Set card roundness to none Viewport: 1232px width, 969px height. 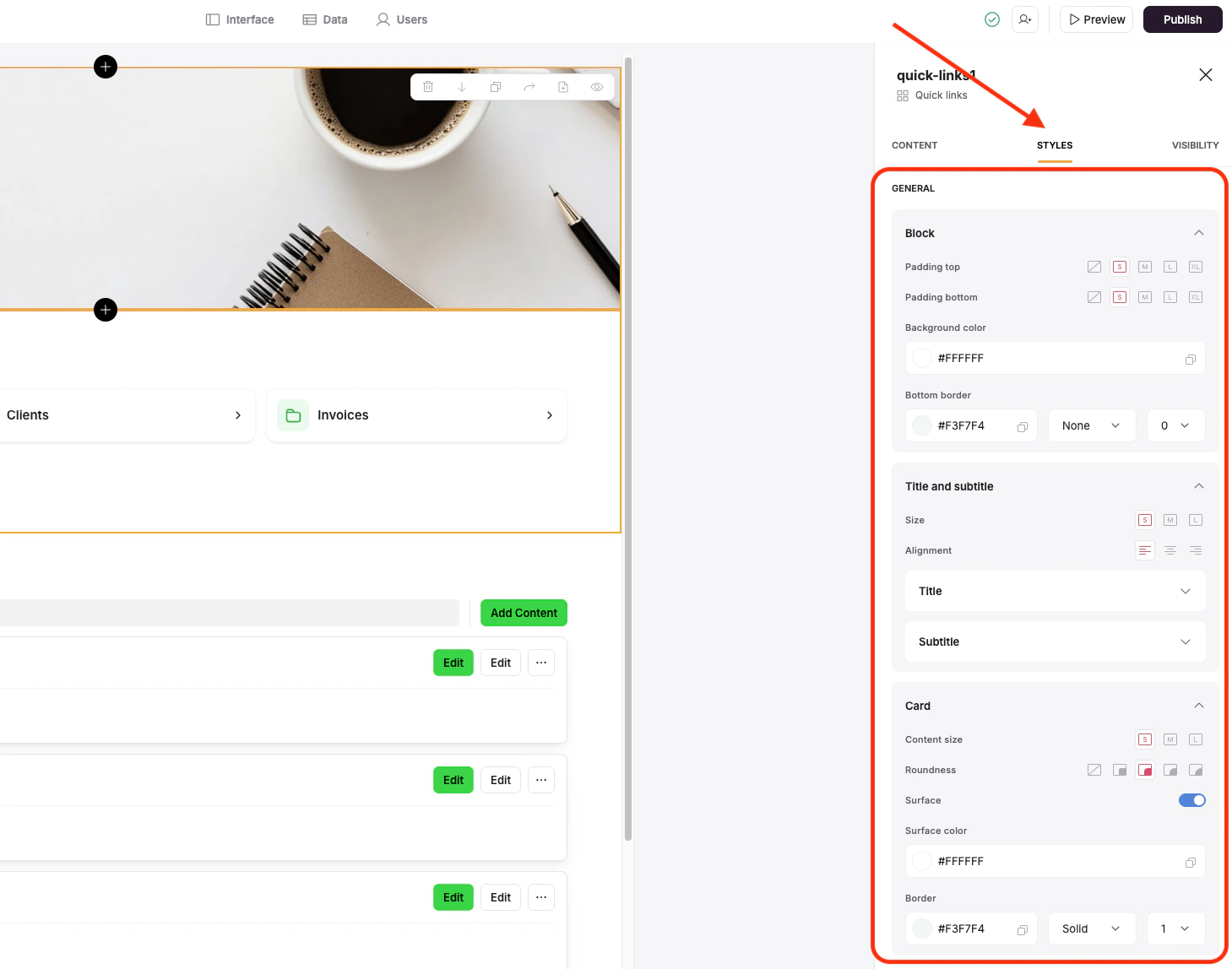coord(1094,770)
